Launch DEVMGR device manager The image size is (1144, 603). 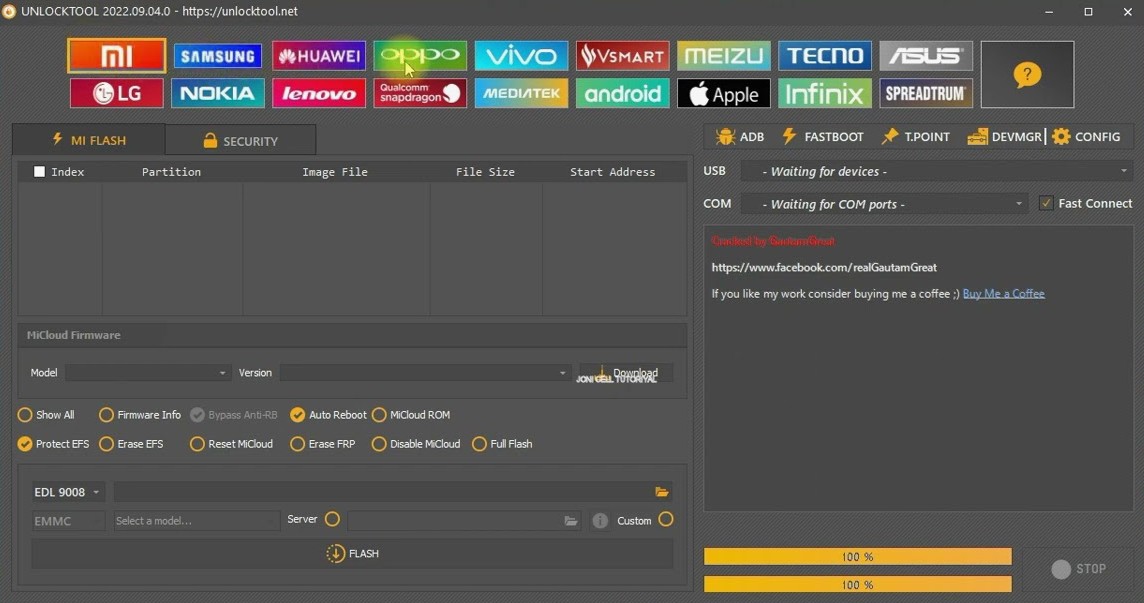click(1005, 137)
